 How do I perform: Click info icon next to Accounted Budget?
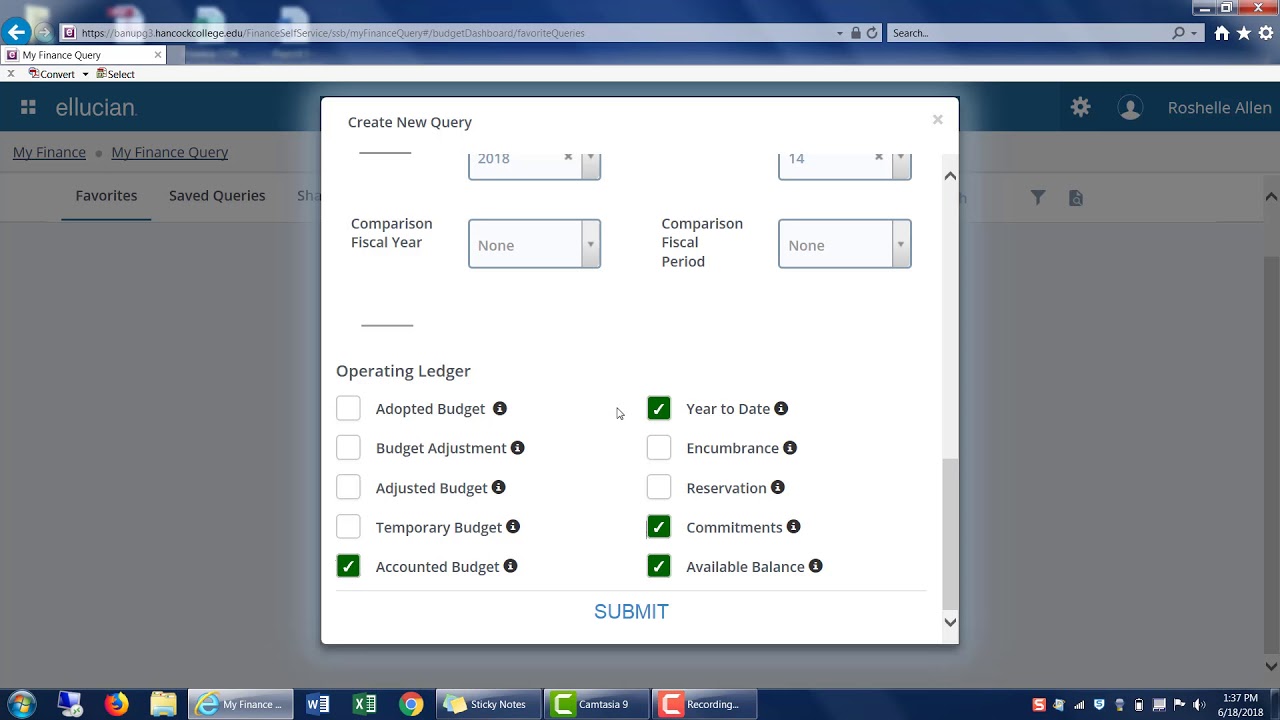click(x=510, y=566)
